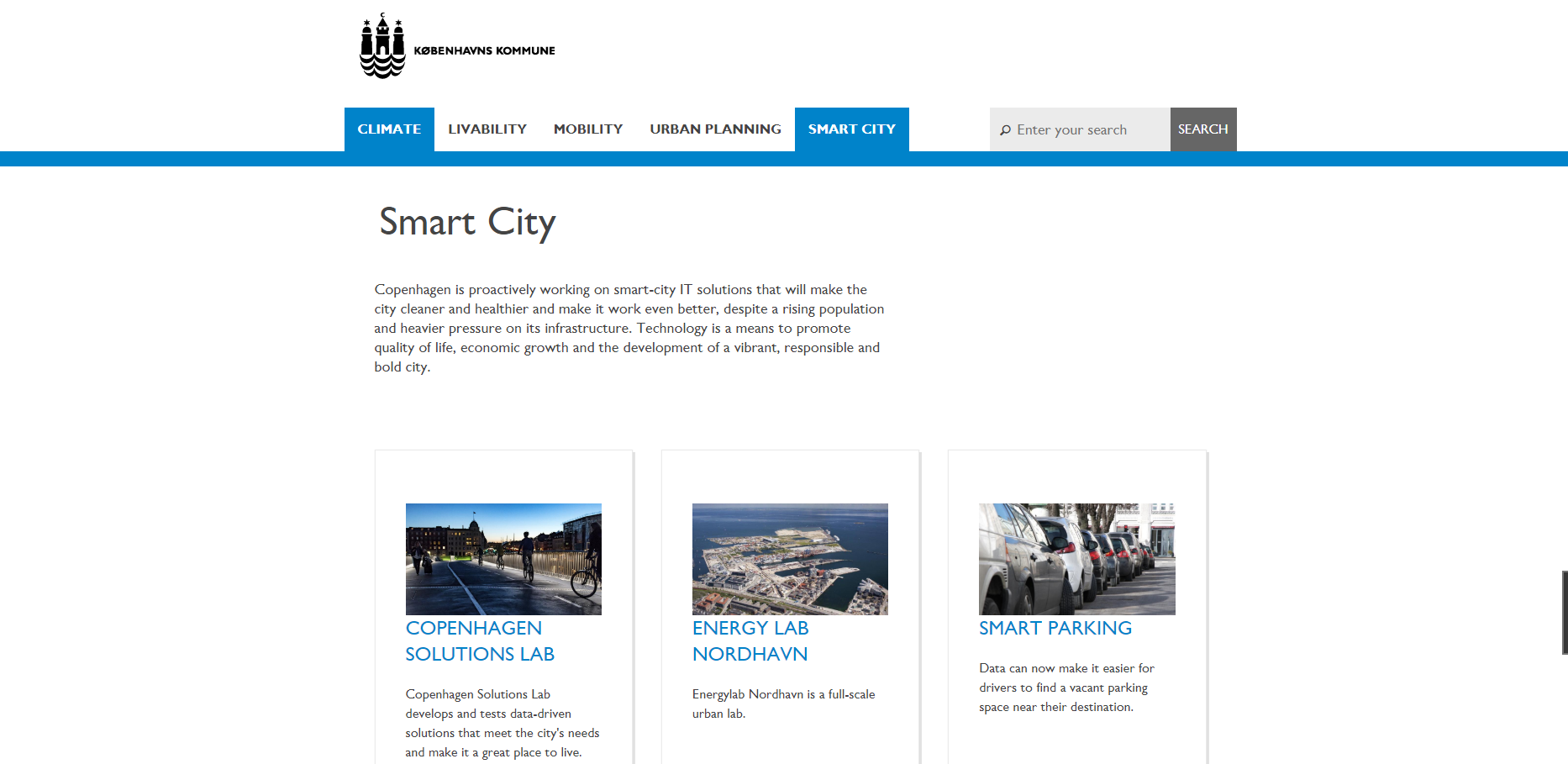Click the Smart Parking description text
The width and height of the screenshot is (1568, 764).
pos(1066,688)
